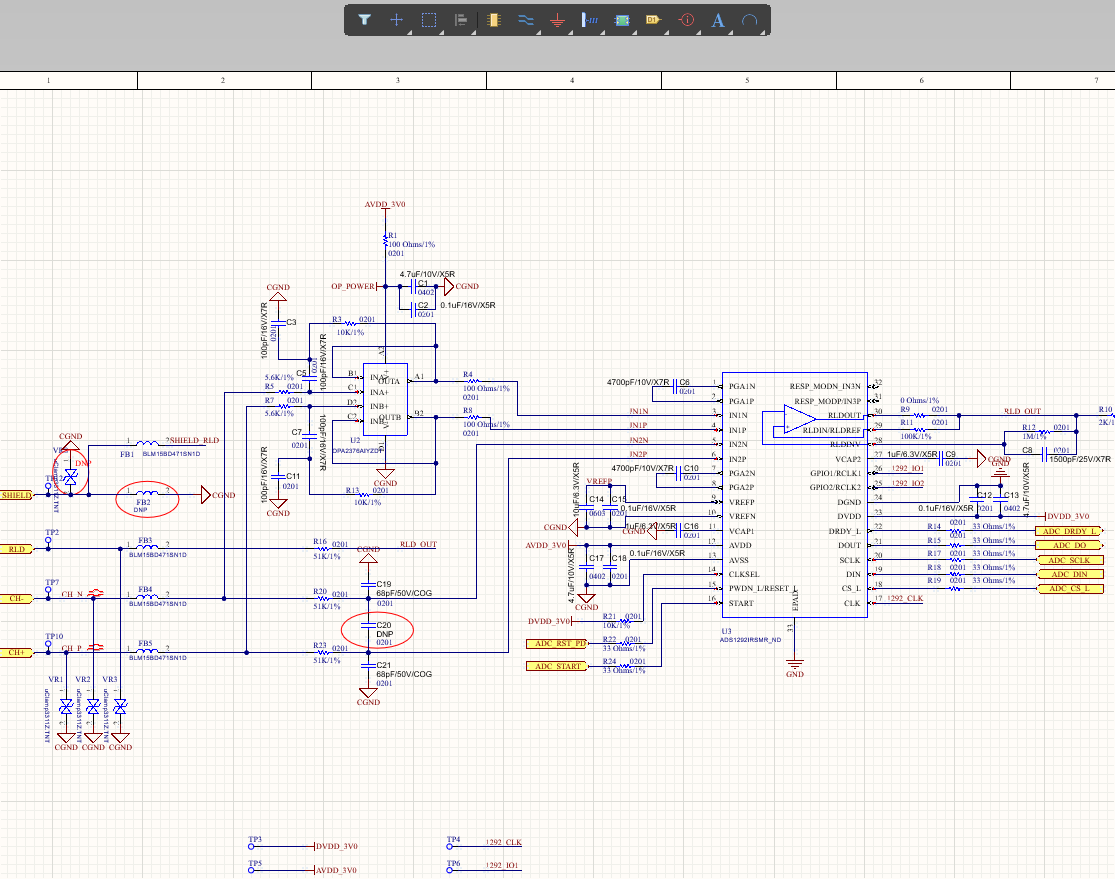Screen dimensions: 1115x879
Task: Select the Text String tool
Action: pos(717,19)
